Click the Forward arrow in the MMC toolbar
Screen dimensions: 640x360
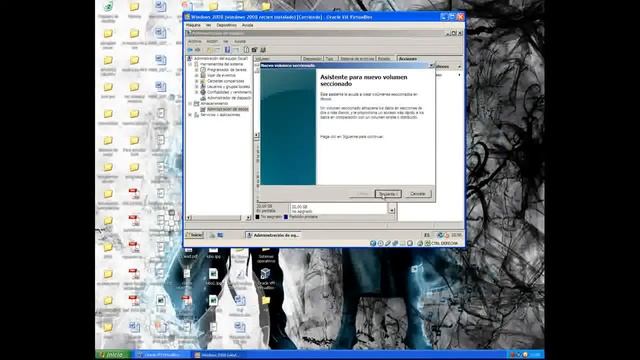(198, 50)
